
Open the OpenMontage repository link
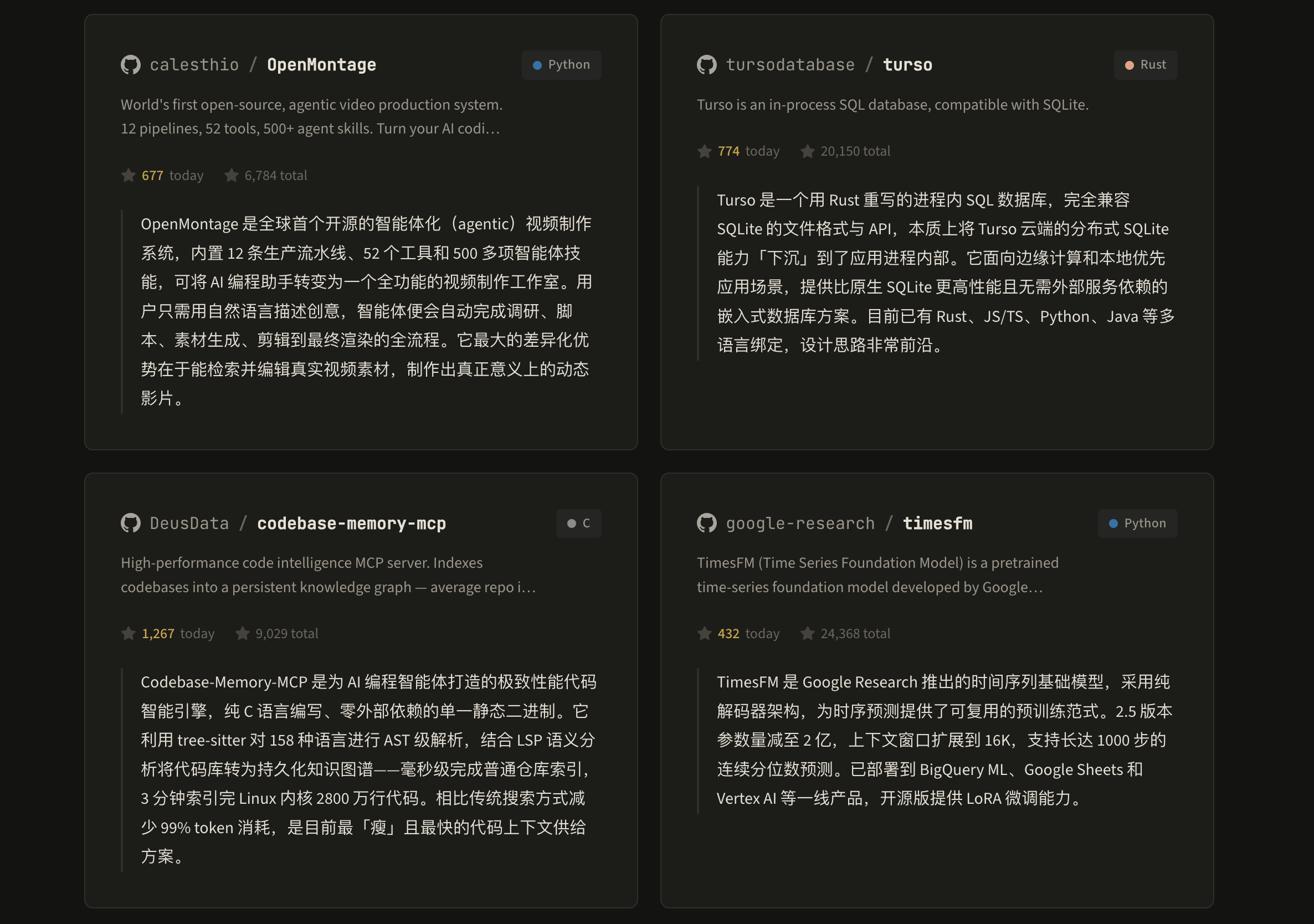click(322, 65)
